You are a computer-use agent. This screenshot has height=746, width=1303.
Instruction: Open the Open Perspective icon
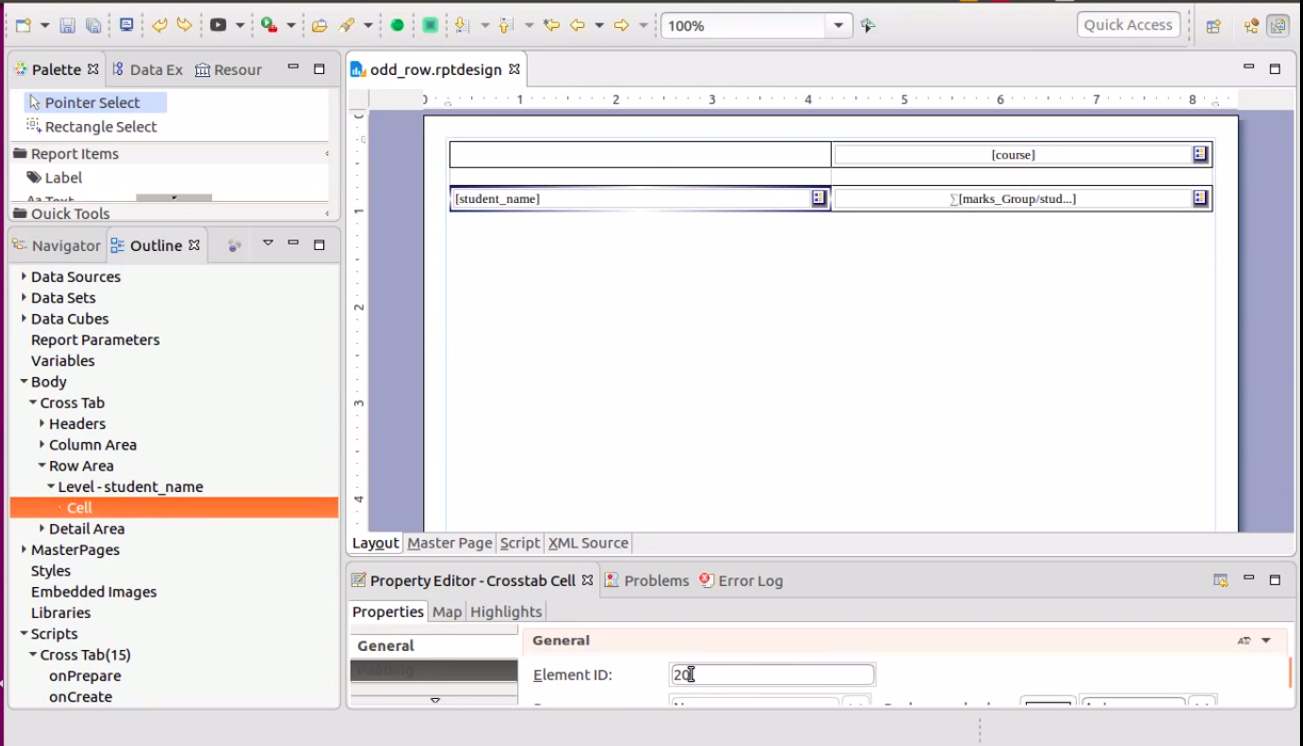(x=1213, y=27)
